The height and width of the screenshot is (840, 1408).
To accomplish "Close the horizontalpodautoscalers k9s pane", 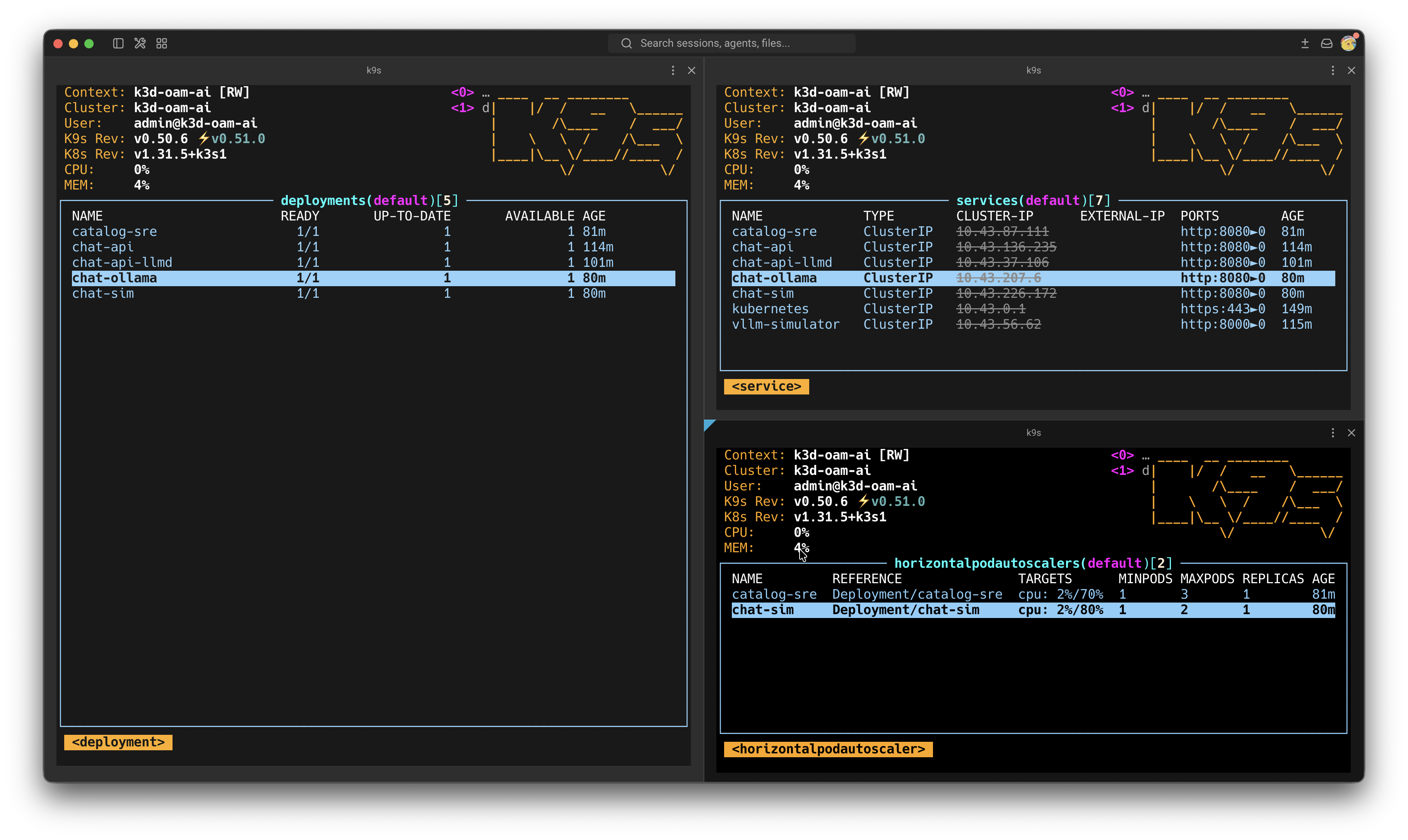I will (1352, 432).
